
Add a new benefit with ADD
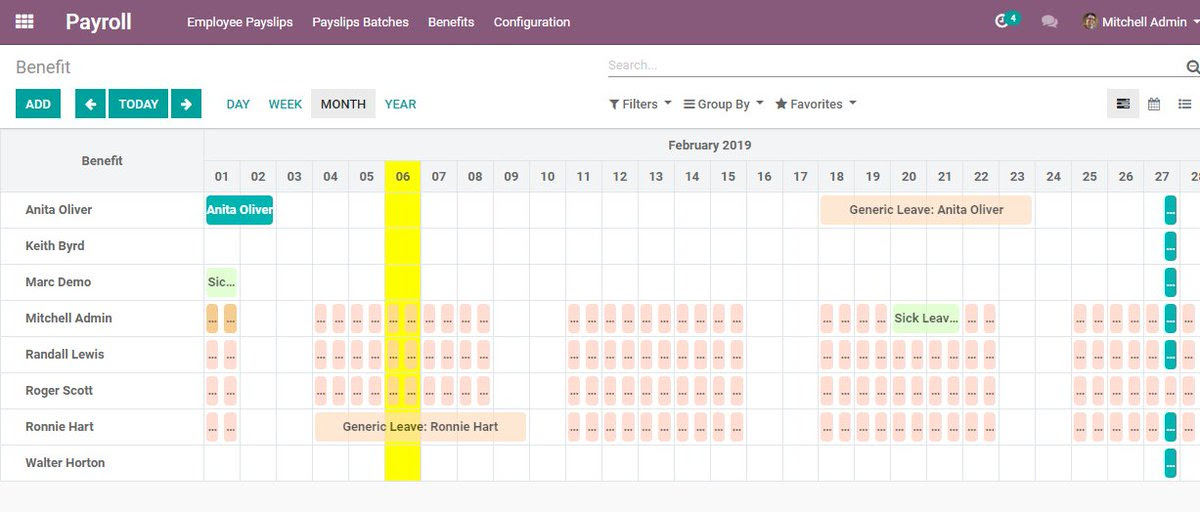coord(38,104)
